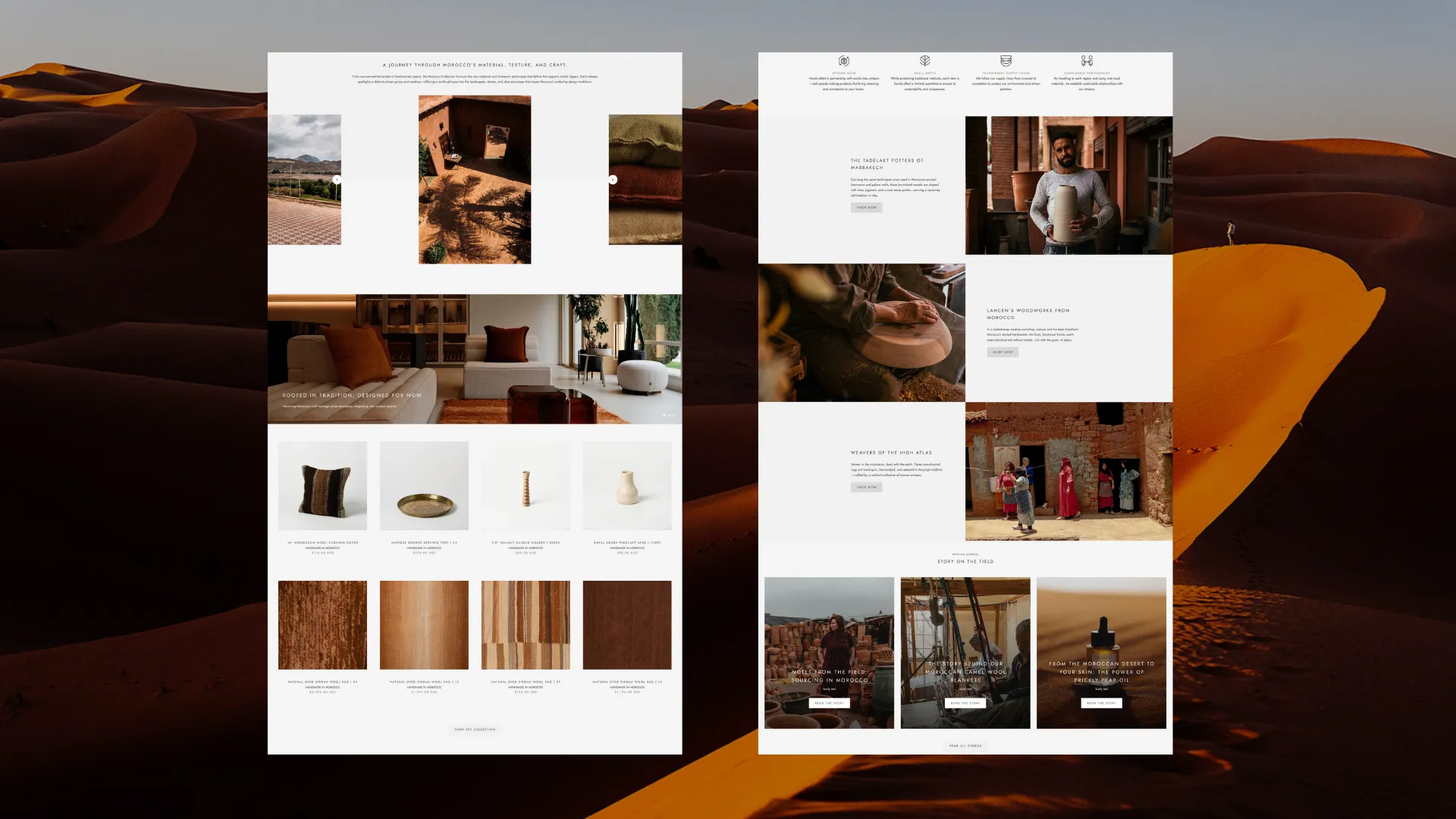Image resolution: width=1456 pixels, height=819 pixels.
Task: Open the Walnut Candle Holder product image
Action: [526, 486]
